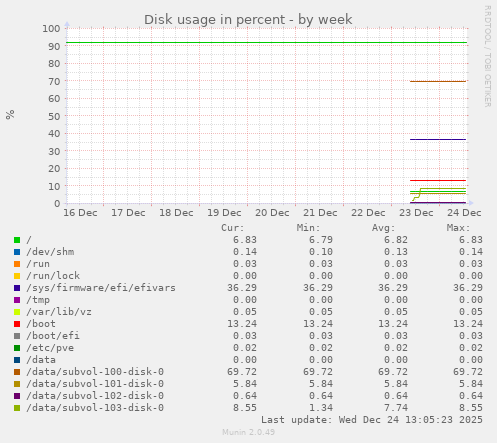Click the '23 Dec' x-axis label

coord(416,213)
